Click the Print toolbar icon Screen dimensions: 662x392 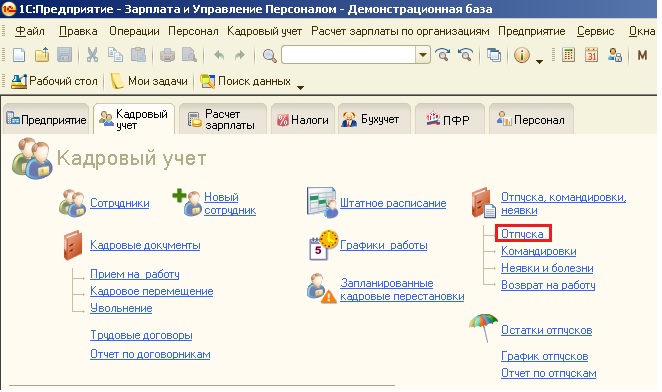pyautogui.click(x=167, y=55)
